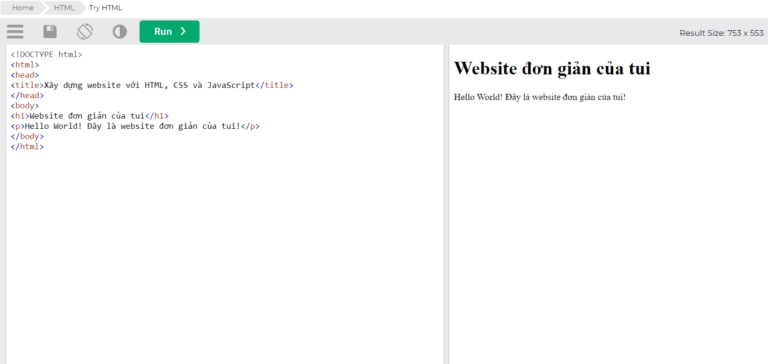
Task: Click the rendered heading 'Website đơn giản của tui'
Action: click(552, 69)
